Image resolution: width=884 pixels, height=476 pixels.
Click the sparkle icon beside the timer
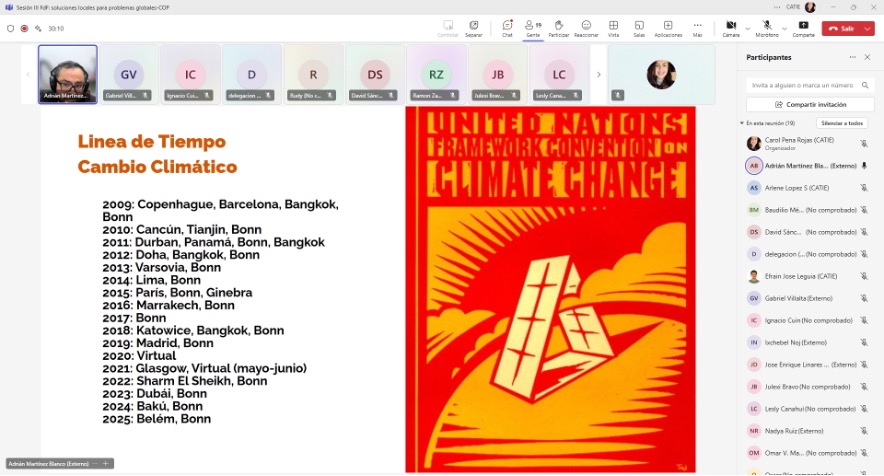point(38,28)
